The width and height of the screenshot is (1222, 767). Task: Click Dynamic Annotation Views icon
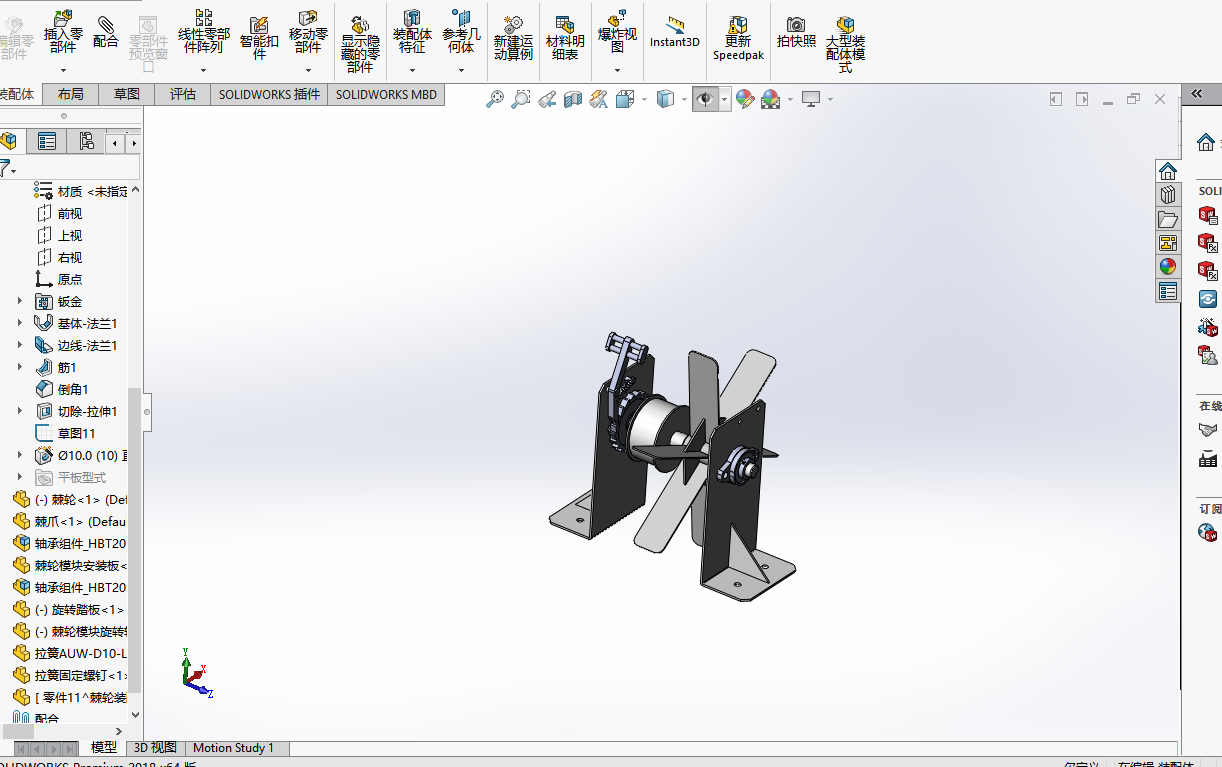pos(599,99)
